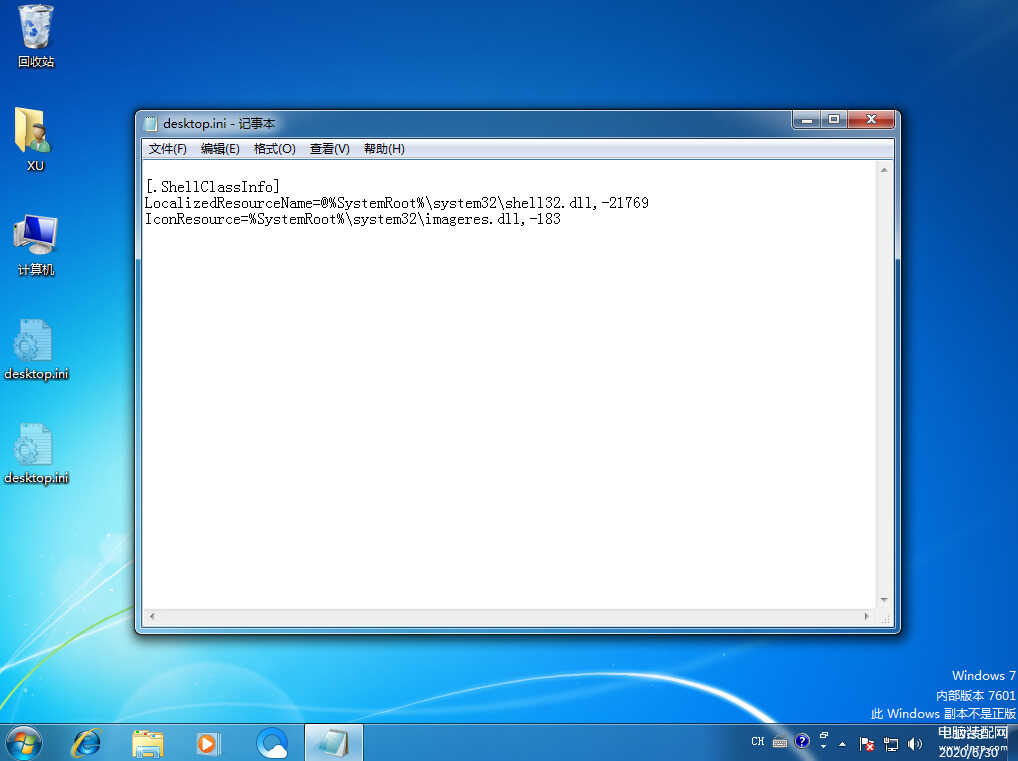Launch Windows Media Player from the taskbar

[208, 743]
